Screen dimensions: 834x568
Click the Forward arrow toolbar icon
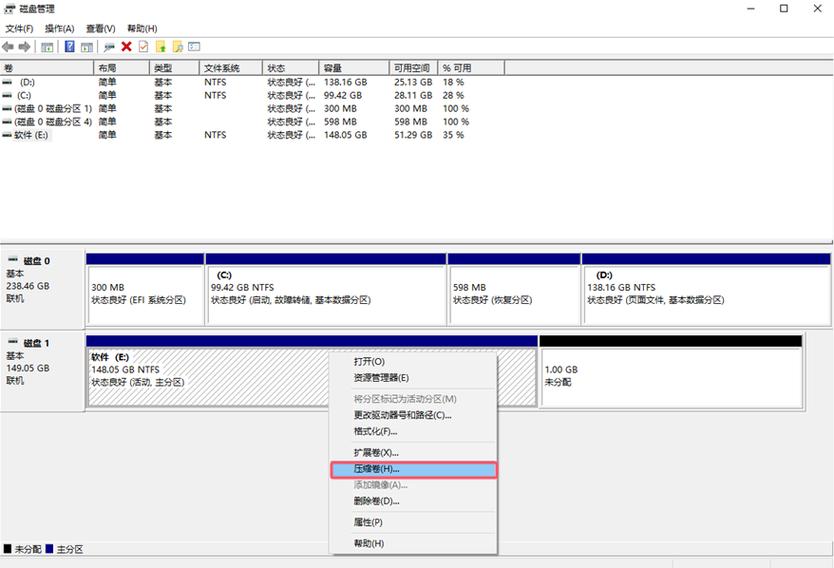click(24, 47)
